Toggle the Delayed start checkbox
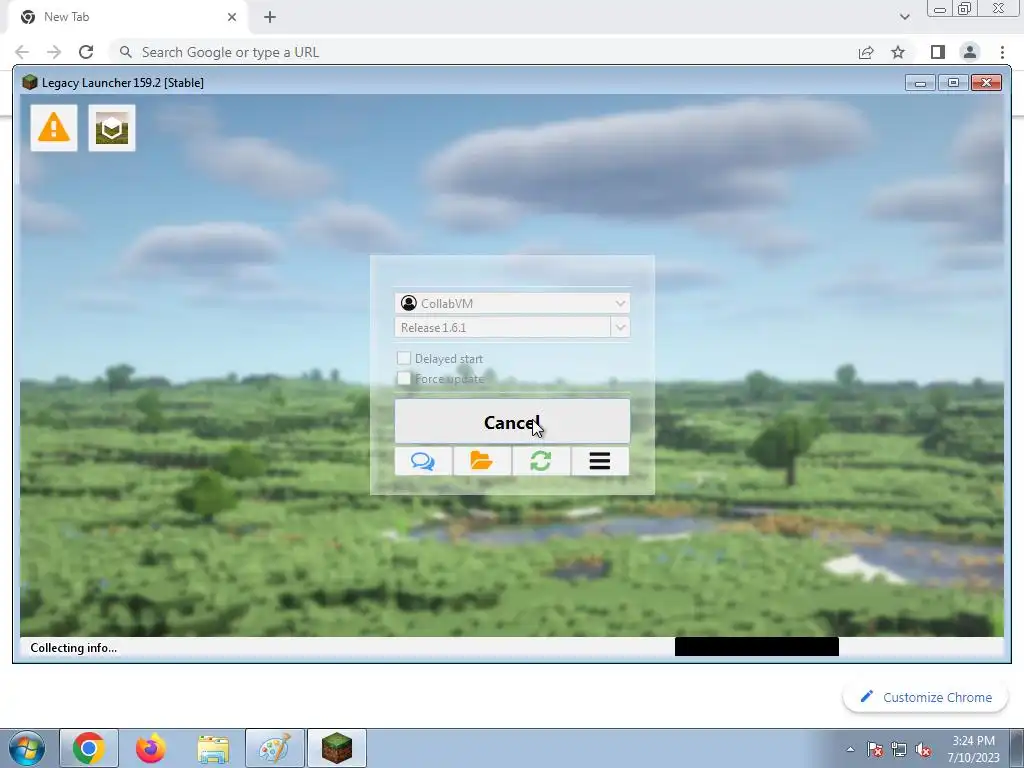The image size is (1024, 768). point(404,358)
